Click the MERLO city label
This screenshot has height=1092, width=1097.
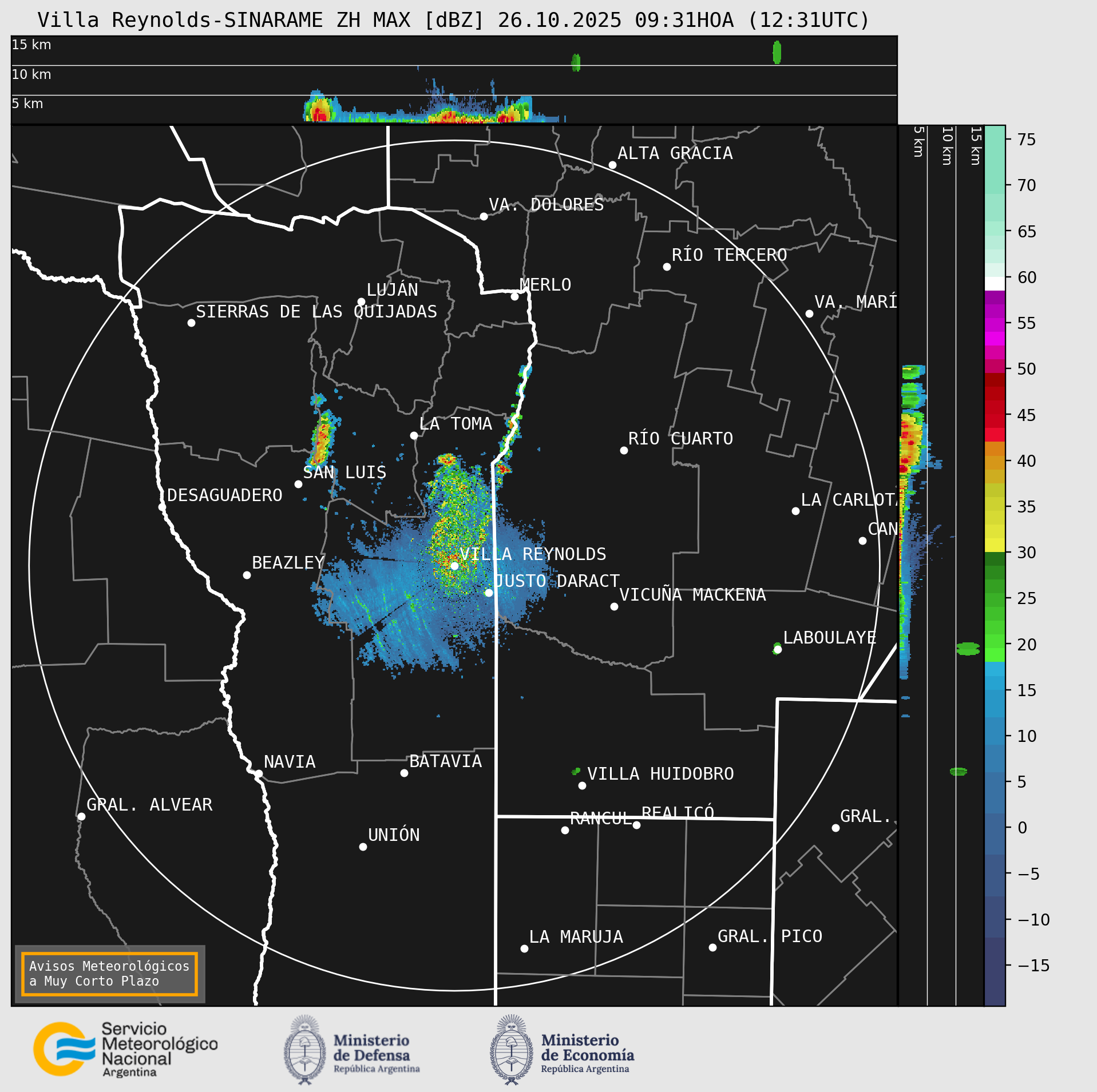[x=545, y=285]
